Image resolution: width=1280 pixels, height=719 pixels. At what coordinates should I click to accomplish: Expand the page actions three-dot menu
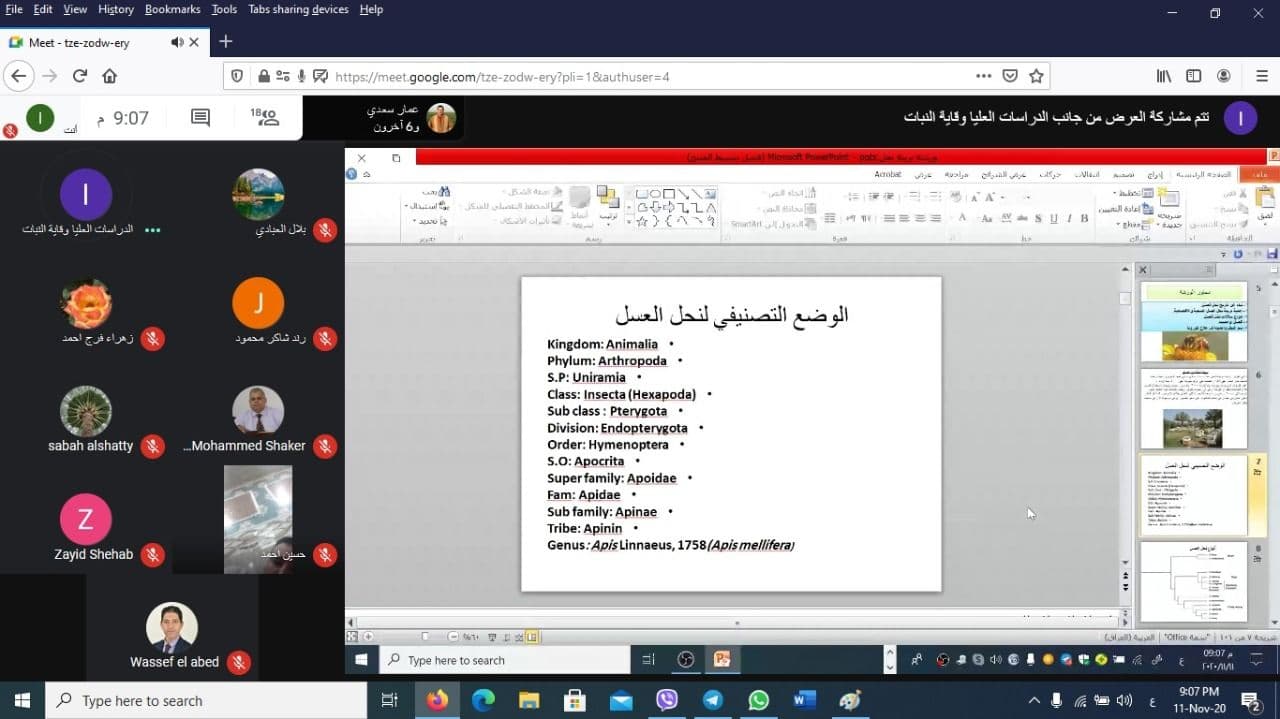pyautogui.click(x=984, y=76)
